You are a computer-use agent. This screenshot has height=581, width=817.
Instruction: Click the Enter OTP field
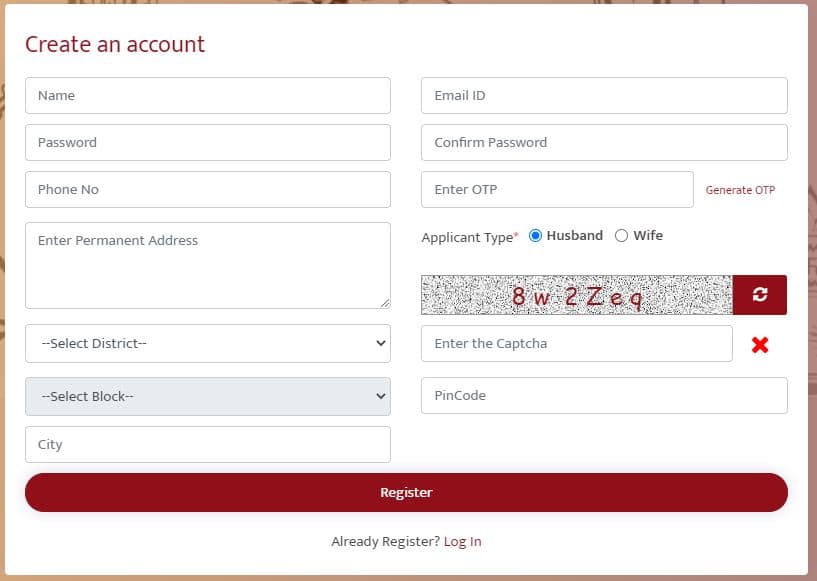(557, 190)
